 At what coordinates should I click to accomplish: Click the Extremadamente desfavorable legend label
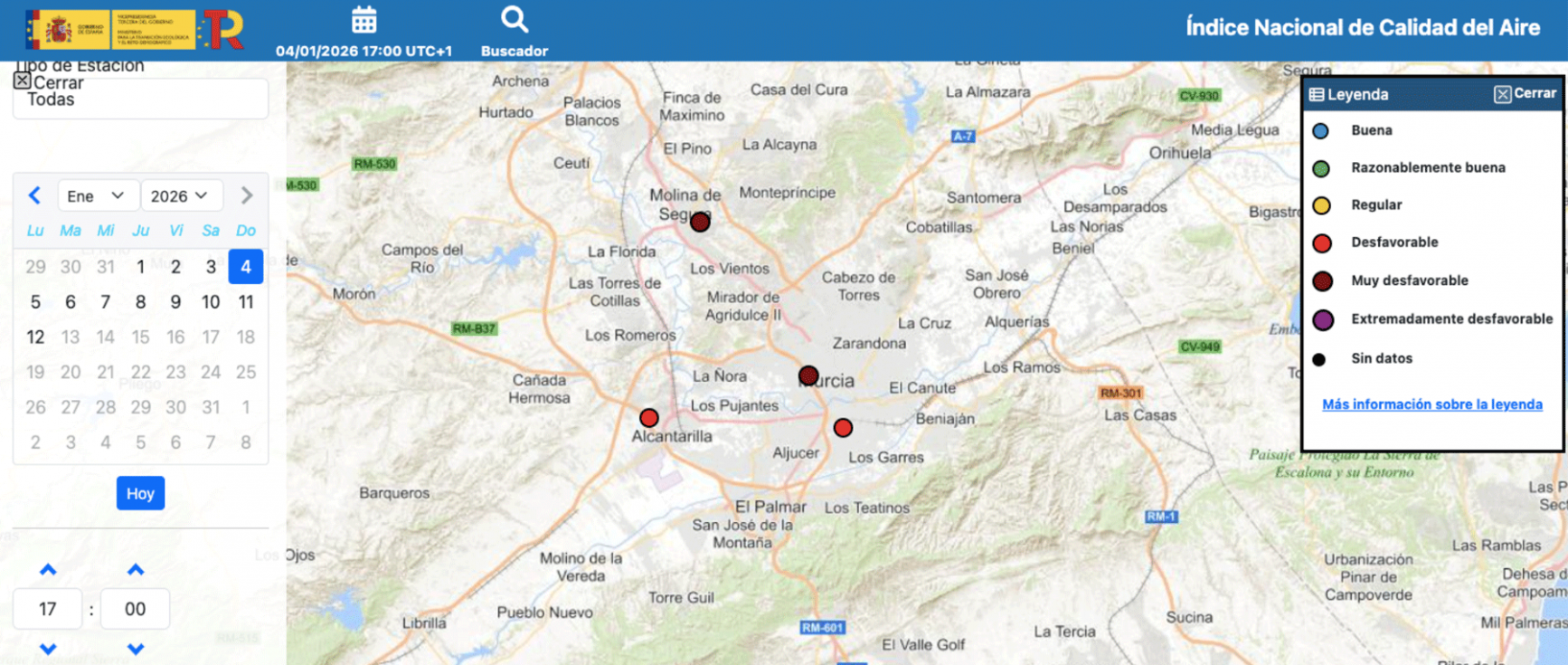coord(1451,318)
